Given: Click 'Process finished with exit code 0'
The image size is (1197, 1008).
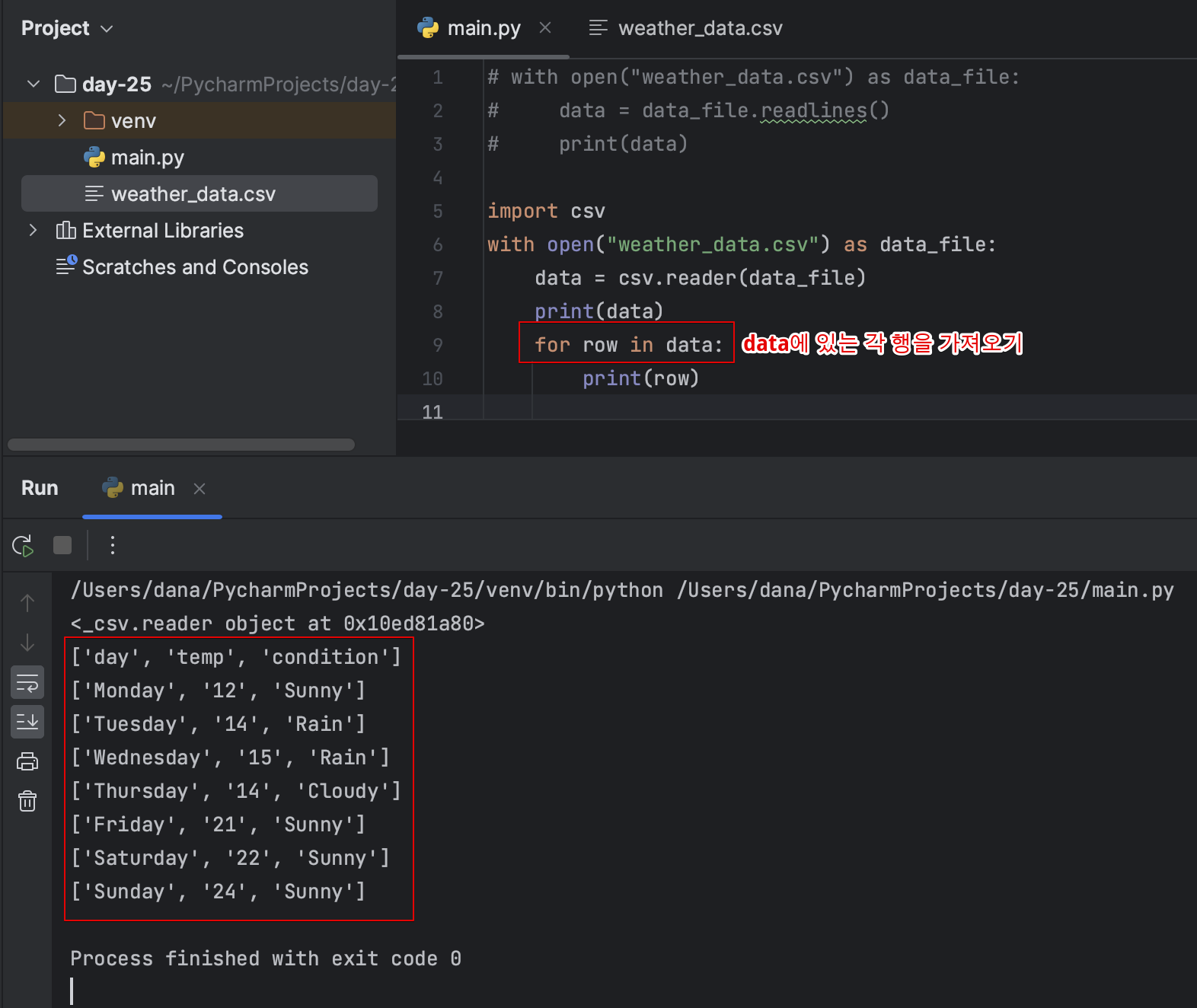Looking at the screenshot, I should [x=266, y=959].
